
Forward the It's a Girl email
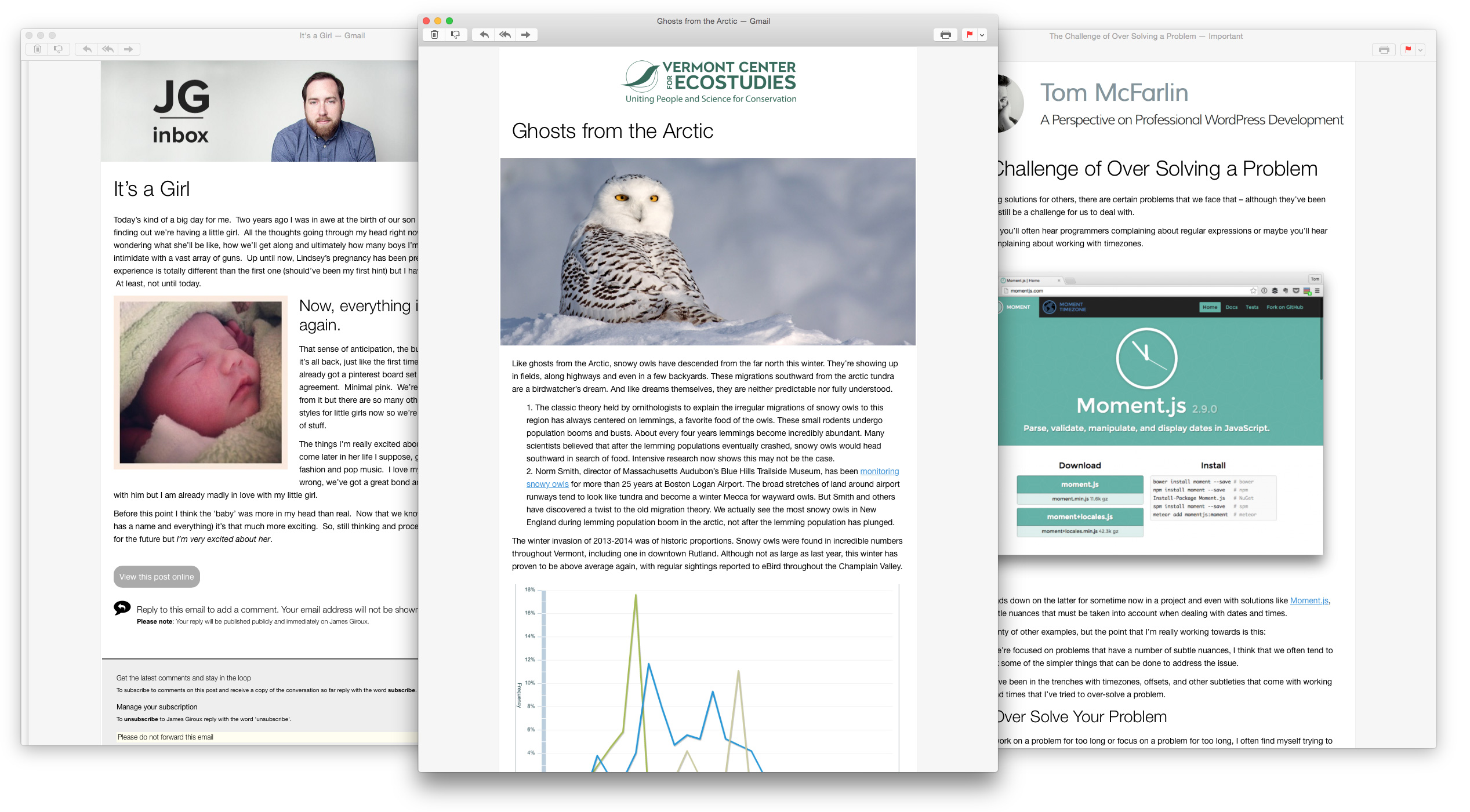tap(129, 49)
